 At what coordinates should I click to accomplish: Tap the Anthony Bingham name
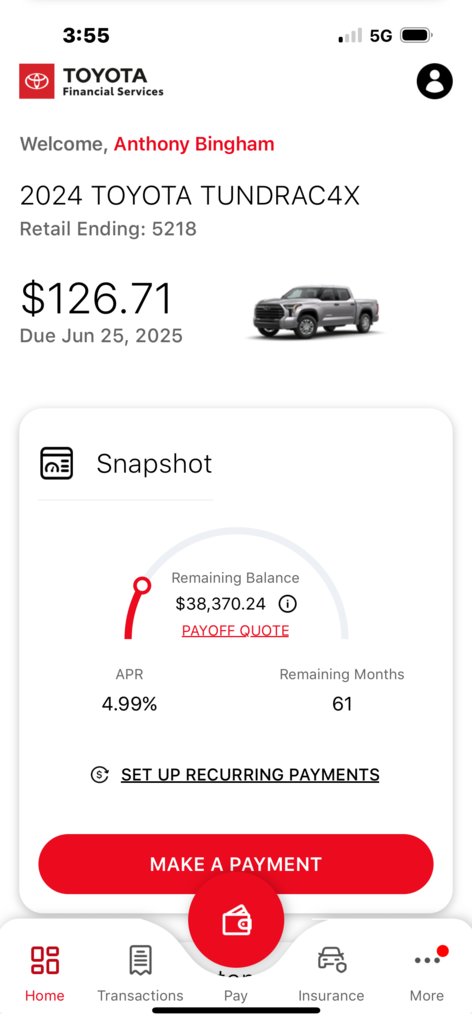[194, 144]
